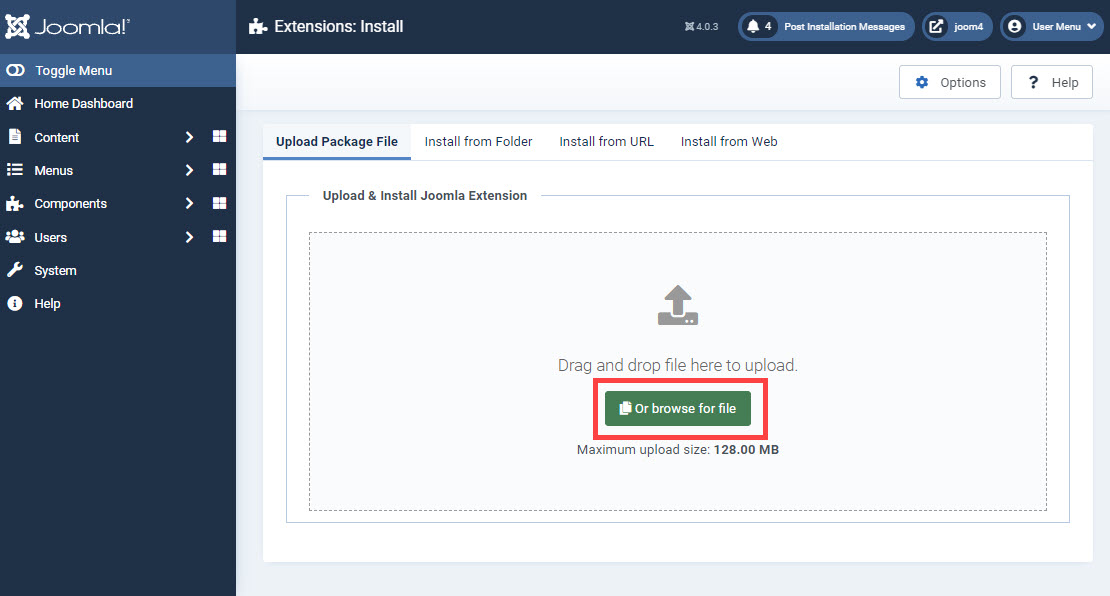Click the Joomla logo in the sidebar header

point(67,27)
